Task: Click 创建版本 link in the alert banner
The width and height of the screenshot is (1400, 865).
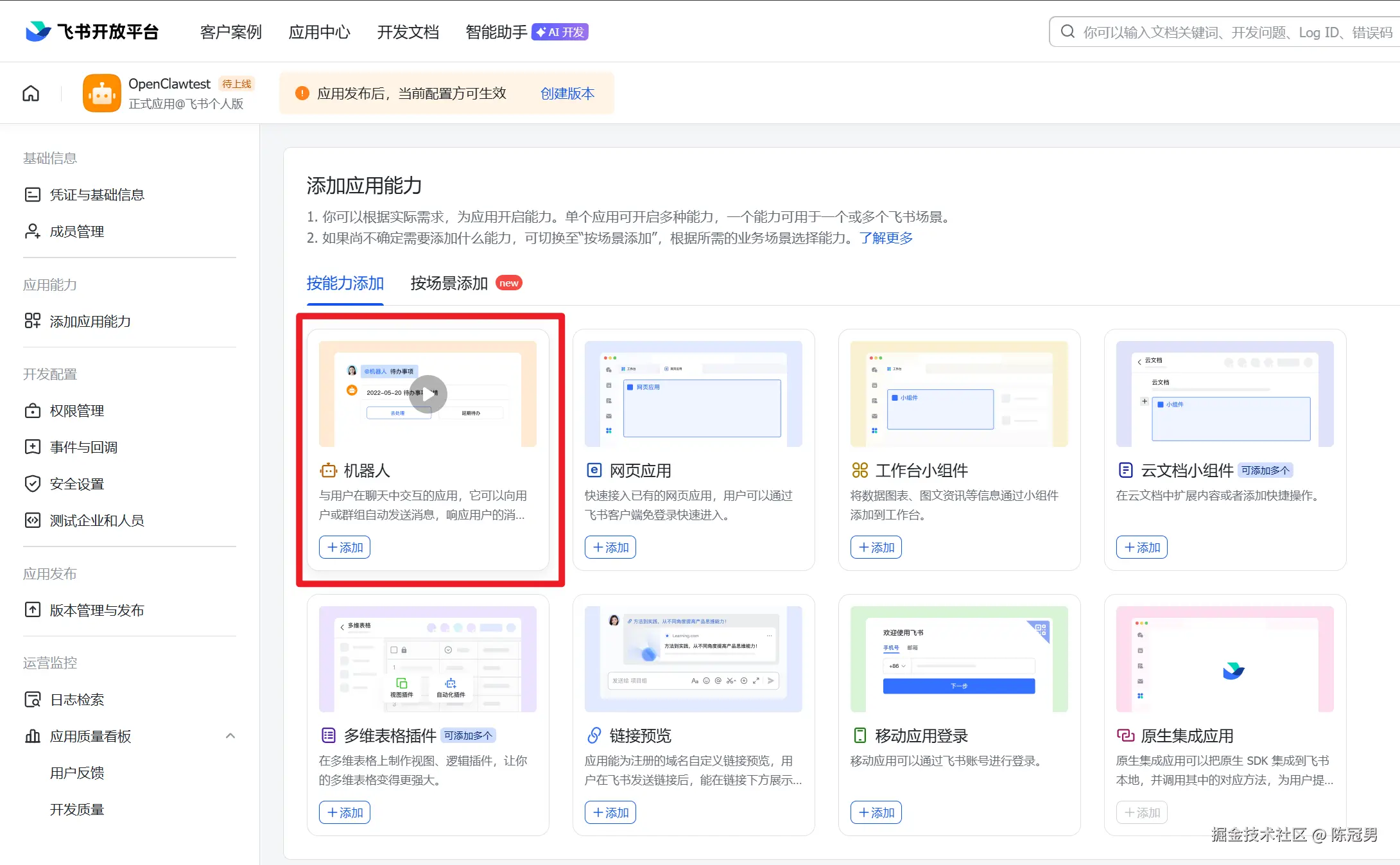Action: (x=567, y=93)
